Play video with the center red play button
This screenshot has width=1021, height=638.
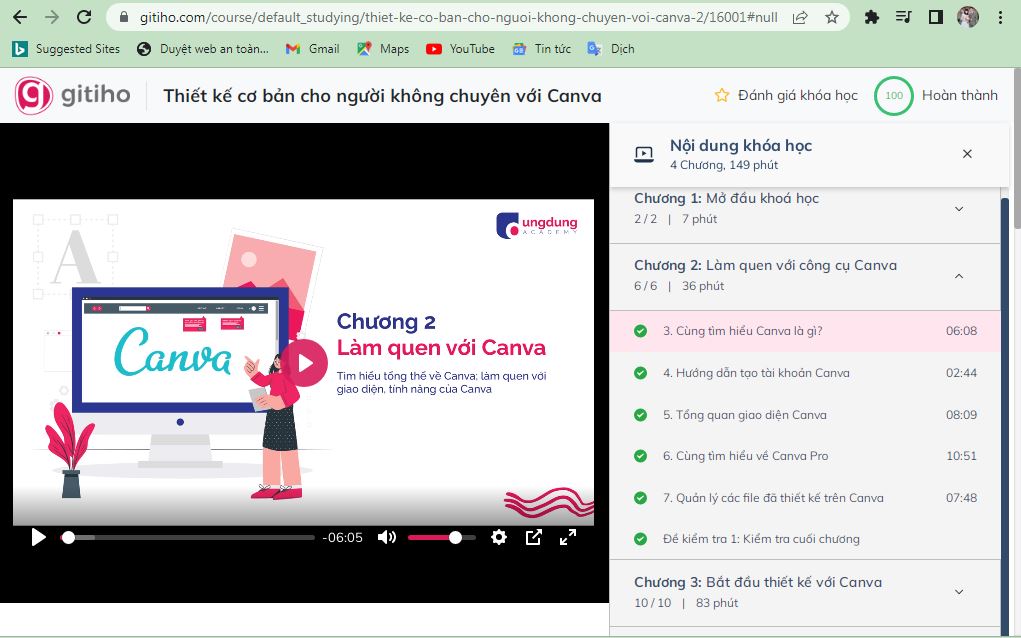(303, 363)
